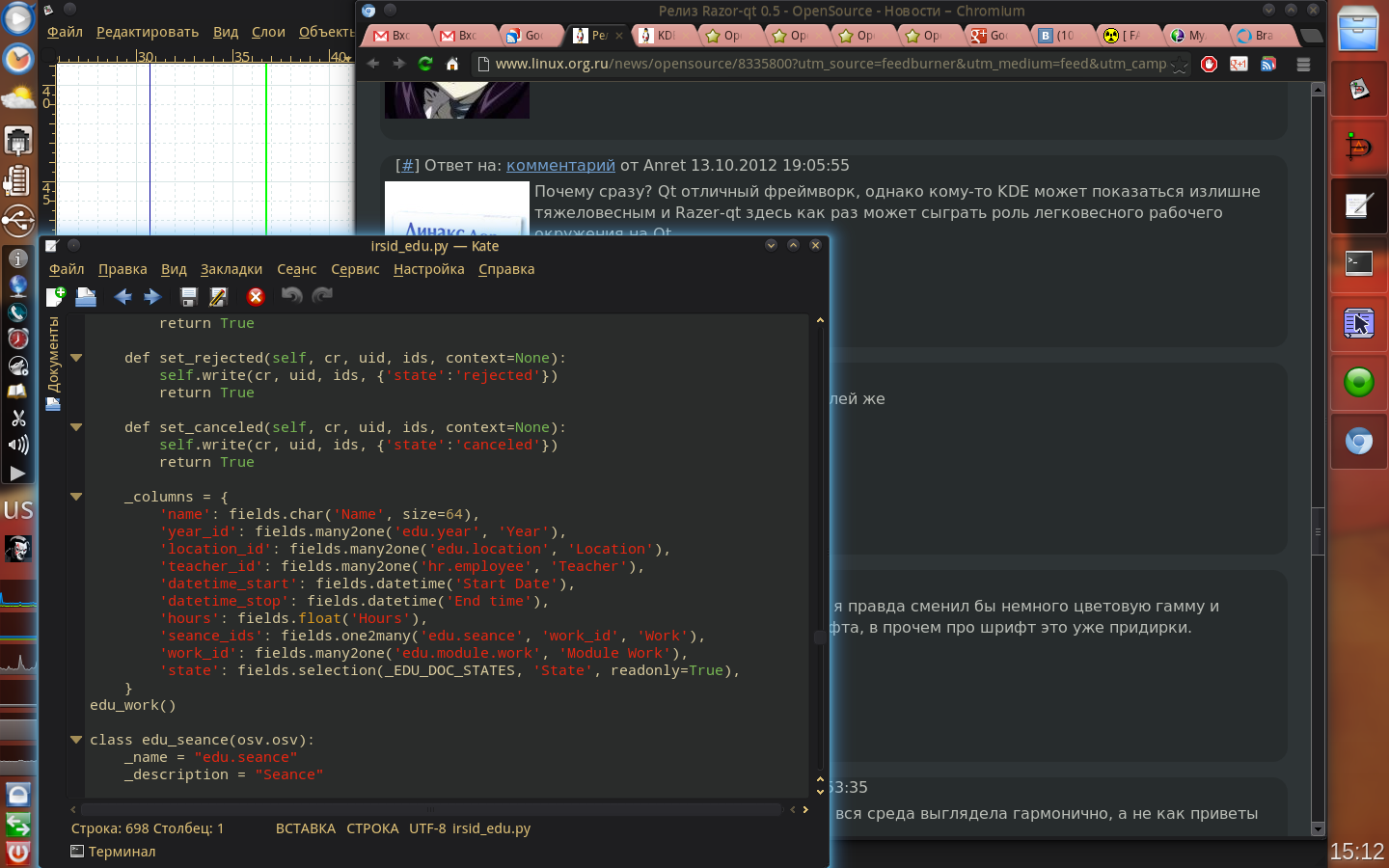Open Kate's Закладки menu
The image size is (1389, 868).
[x=231, y=269]
